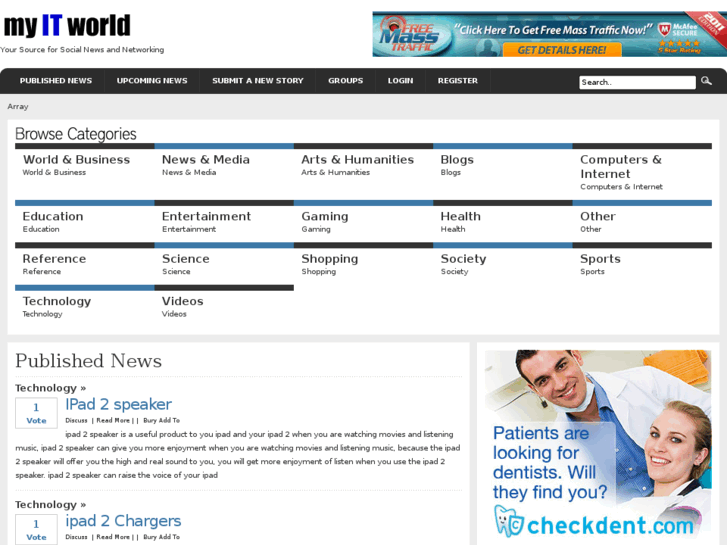Click Technology » label above ipad 2 Chargers
This screenshot has height=545, width=727.
51,505
